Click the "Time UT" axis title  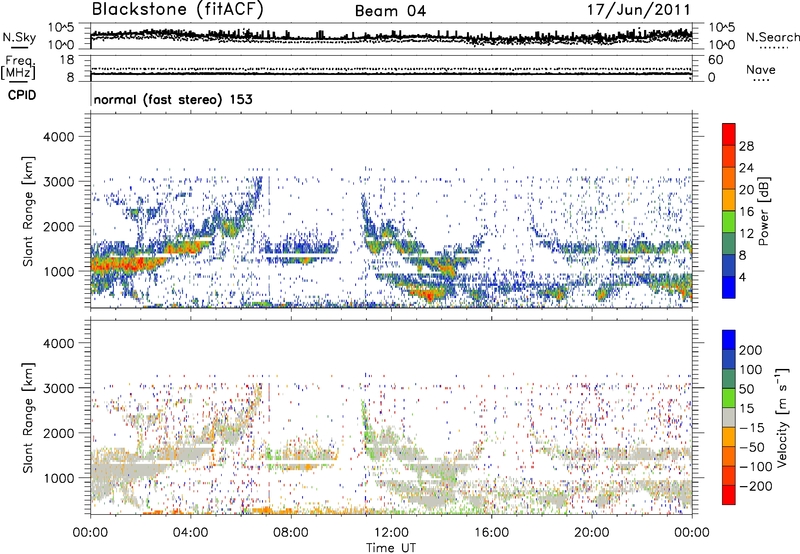(x=391, y=548)
